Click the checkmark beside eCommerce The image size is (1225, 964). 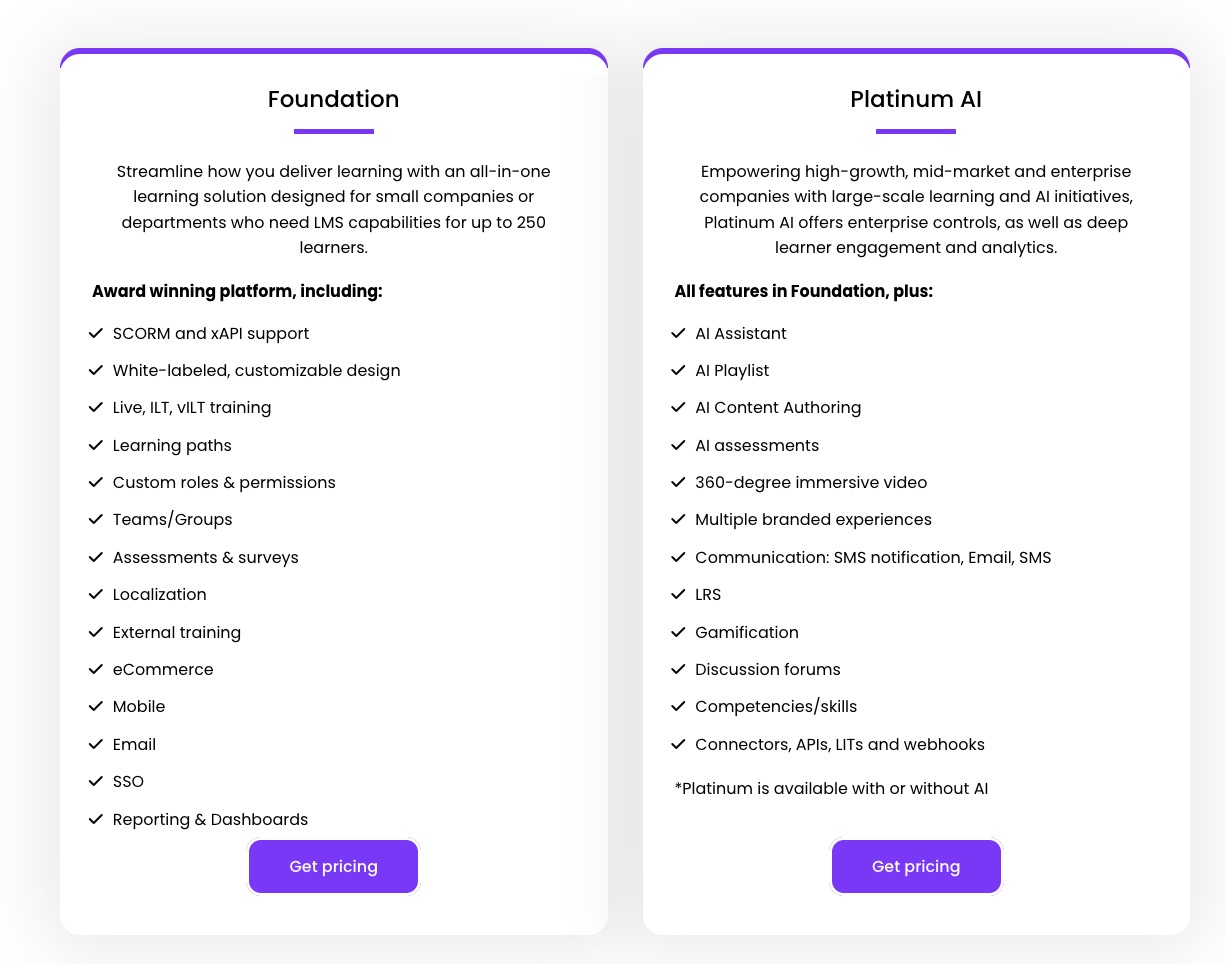[96, 669]
